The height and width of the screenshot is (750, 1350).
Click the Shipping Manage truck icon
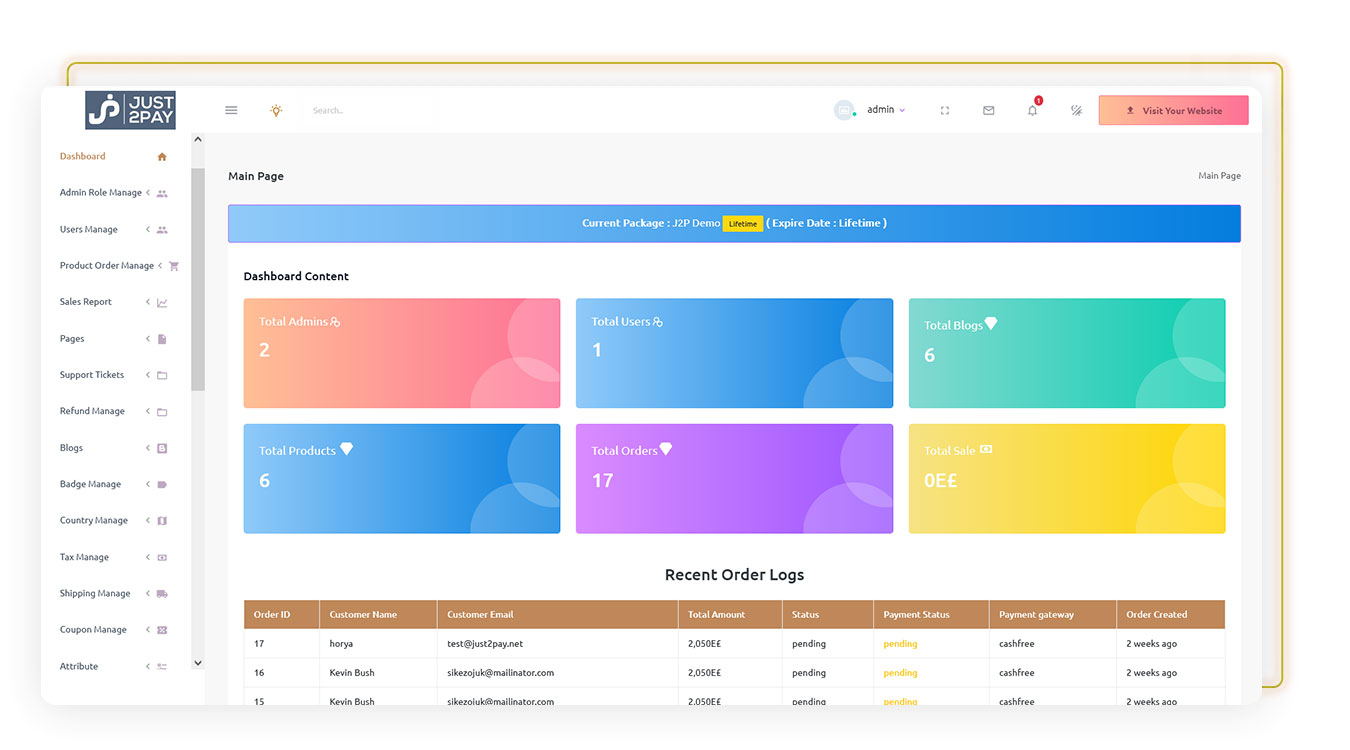tap(160, 593)
